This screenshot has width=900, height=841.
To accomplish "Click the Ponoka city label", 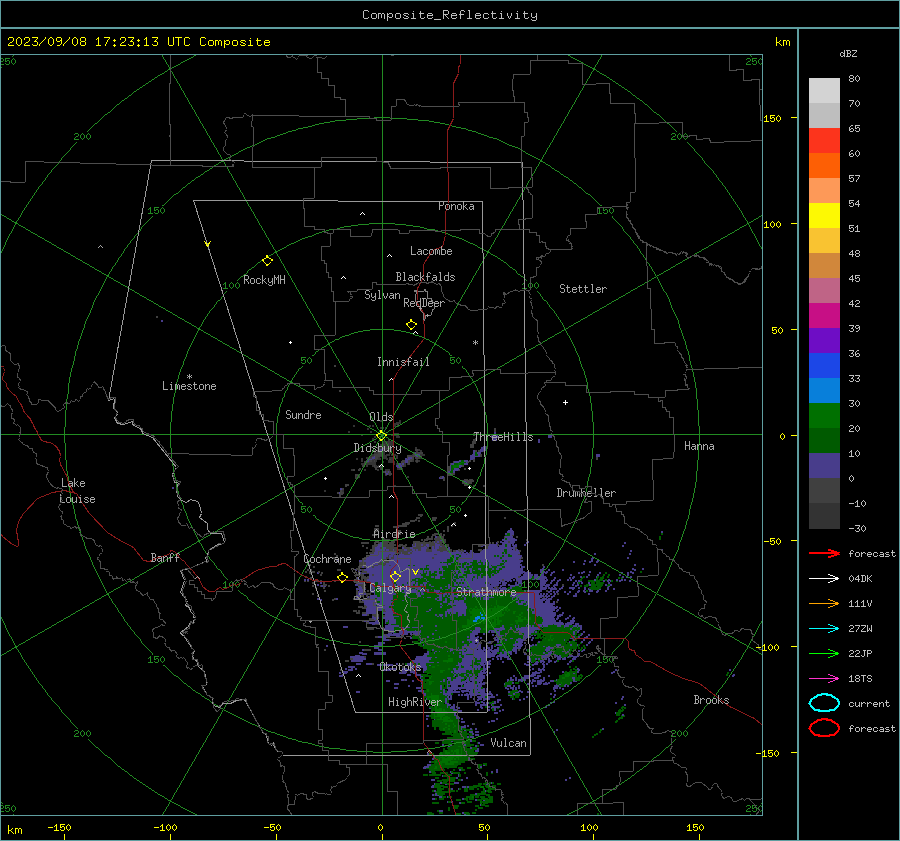I will tap(456, 206).
